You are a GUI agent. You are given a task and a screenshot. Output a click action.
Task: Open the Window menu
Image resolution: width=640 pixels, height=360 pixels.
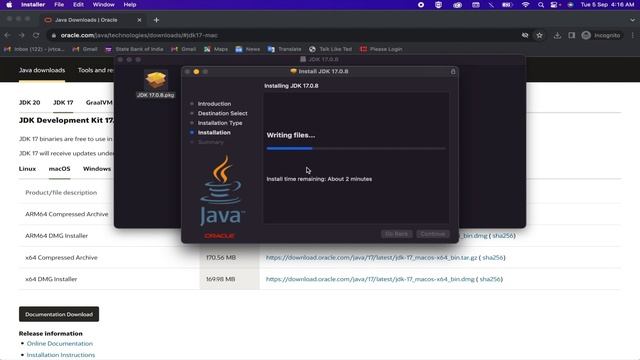click(103, 5)
